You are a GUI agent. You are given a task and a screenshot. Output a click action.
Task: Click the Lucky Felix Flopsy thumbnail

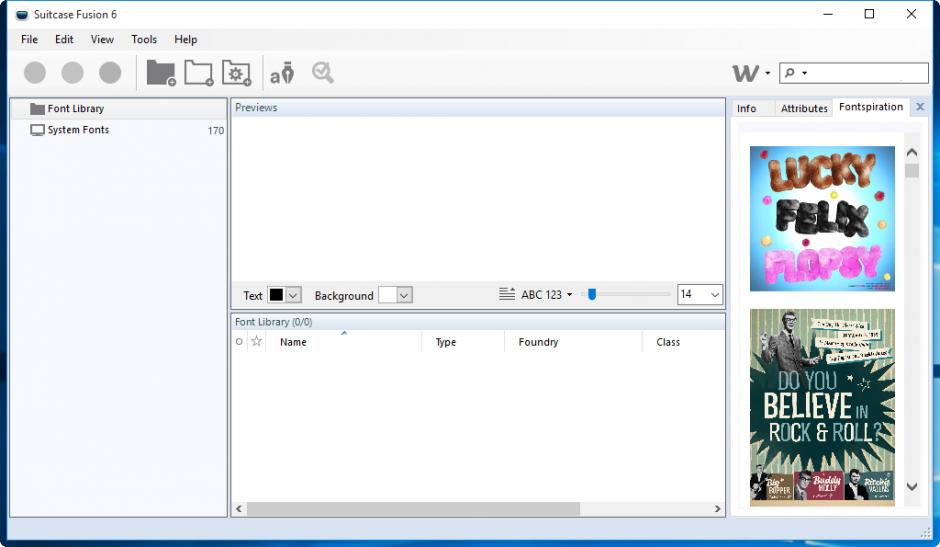click(822, 218)
